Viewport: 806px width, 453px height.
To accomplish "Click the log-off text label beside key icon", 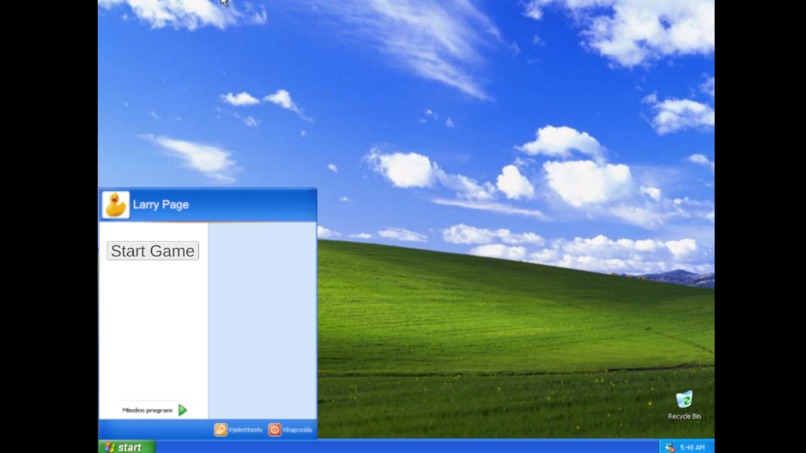I will tap(246, 430).
